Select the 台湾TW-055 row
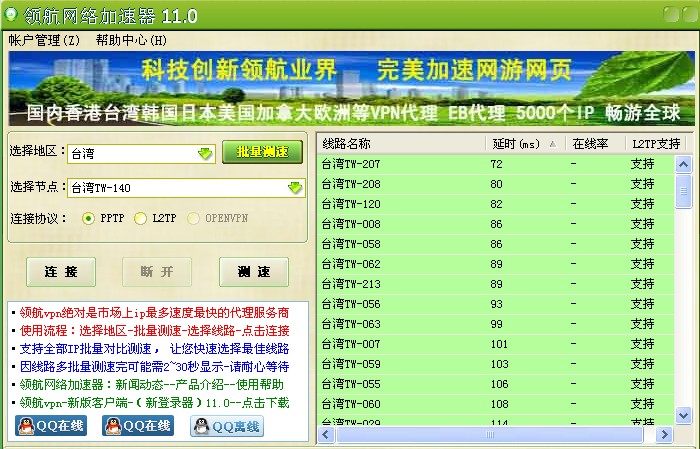This screenshot has width=700, height=449. (x=496, y=384)
